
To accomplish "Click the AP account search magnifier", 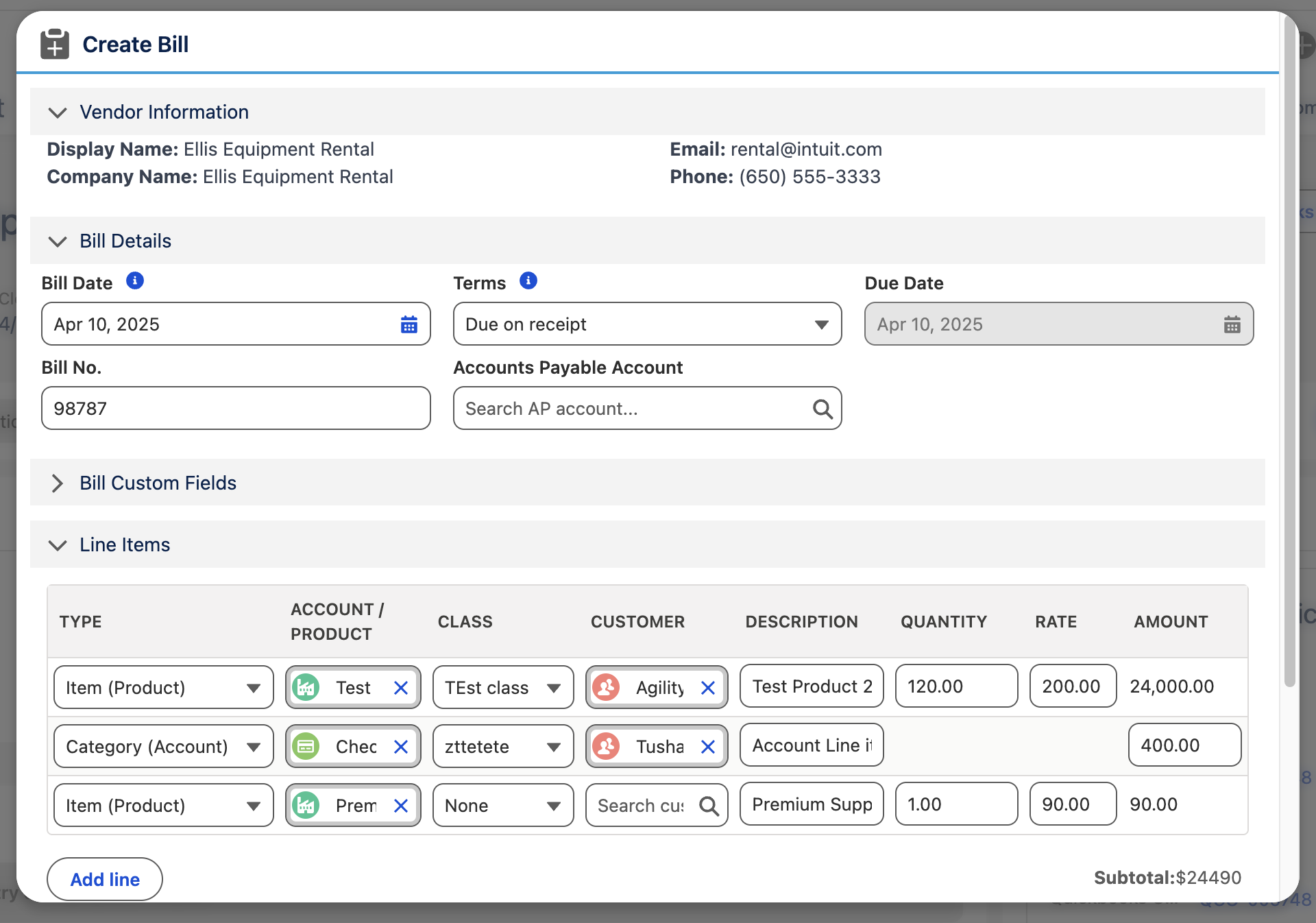I will [822, 409].
